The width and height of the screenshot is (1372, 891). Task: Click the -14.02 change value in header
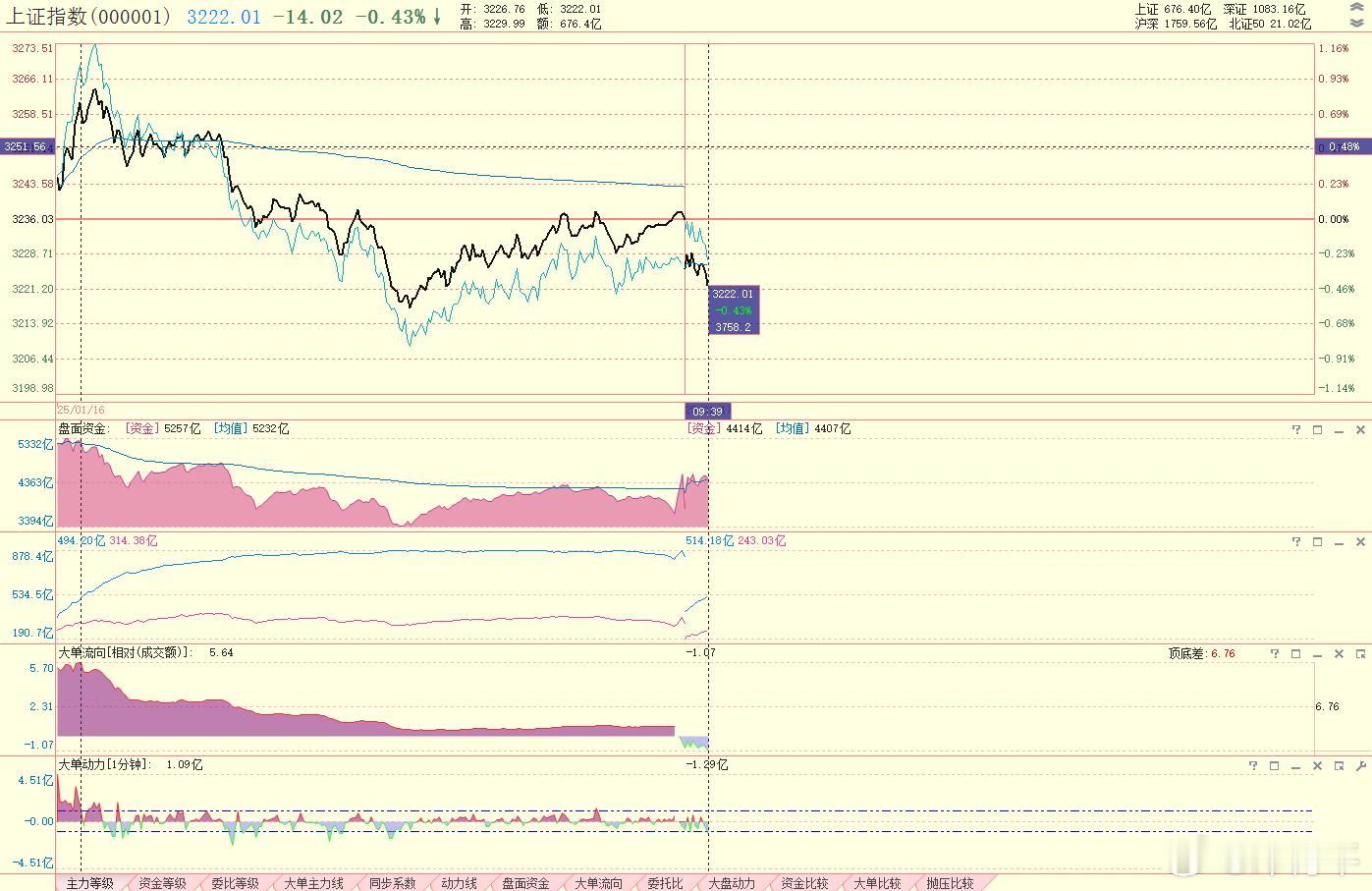(x=308, y=17)
